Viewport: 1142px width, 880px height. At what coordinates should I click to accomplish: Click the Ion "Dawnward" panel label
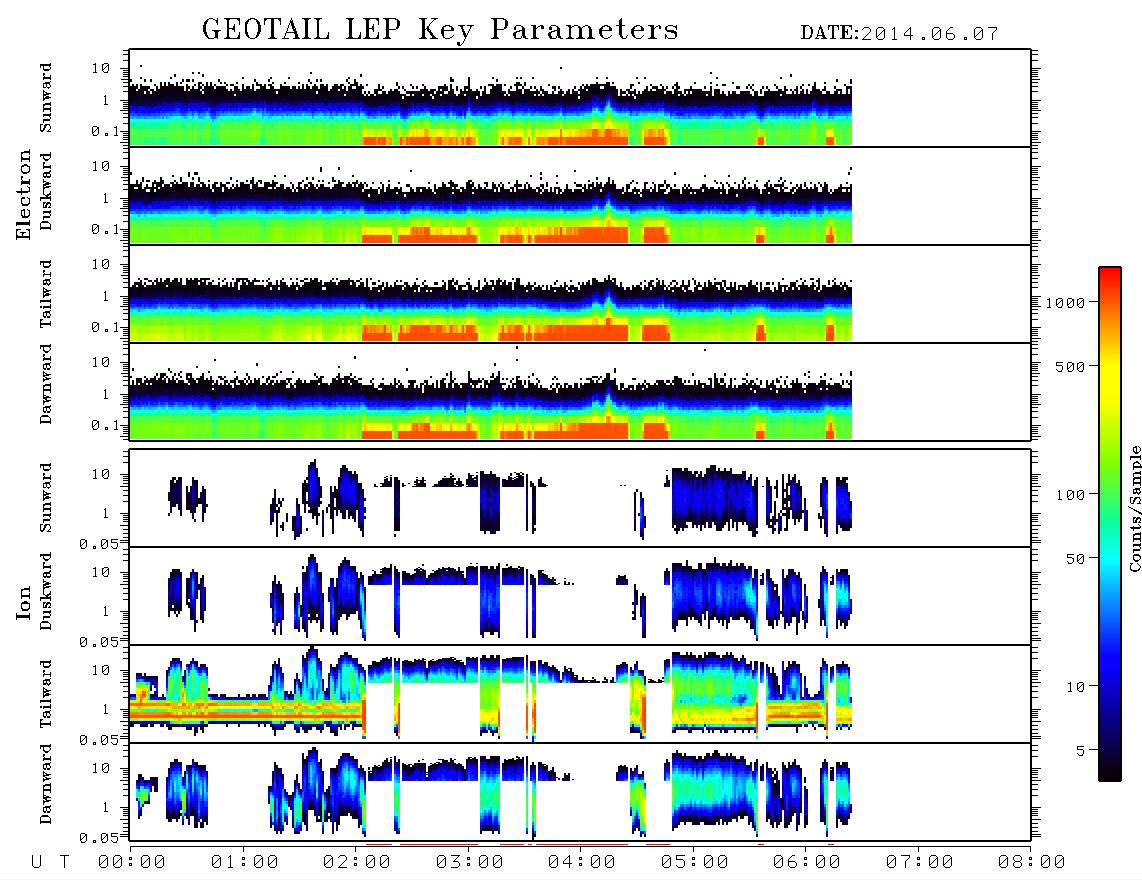[46, 784]
